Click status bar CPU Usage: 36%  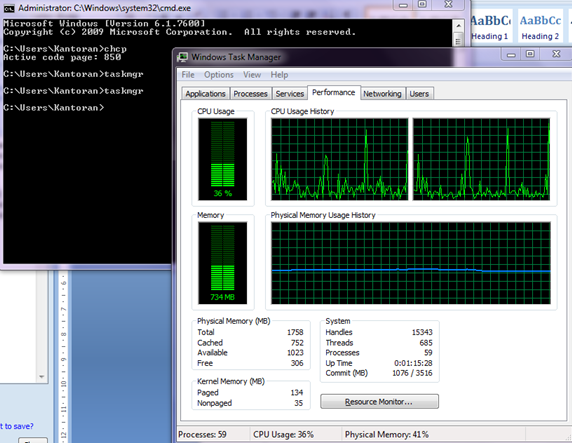[283, 435]
